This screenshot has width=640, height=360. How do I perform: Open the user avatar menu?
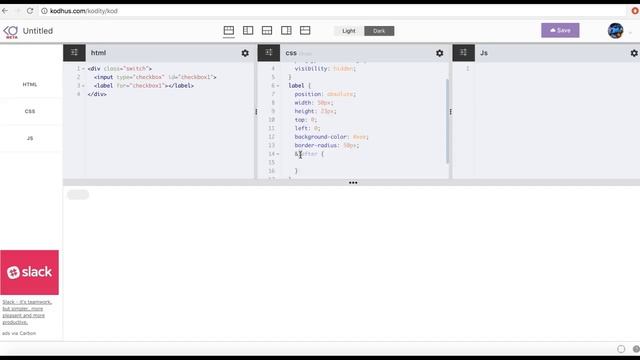[x=616, y=31]
